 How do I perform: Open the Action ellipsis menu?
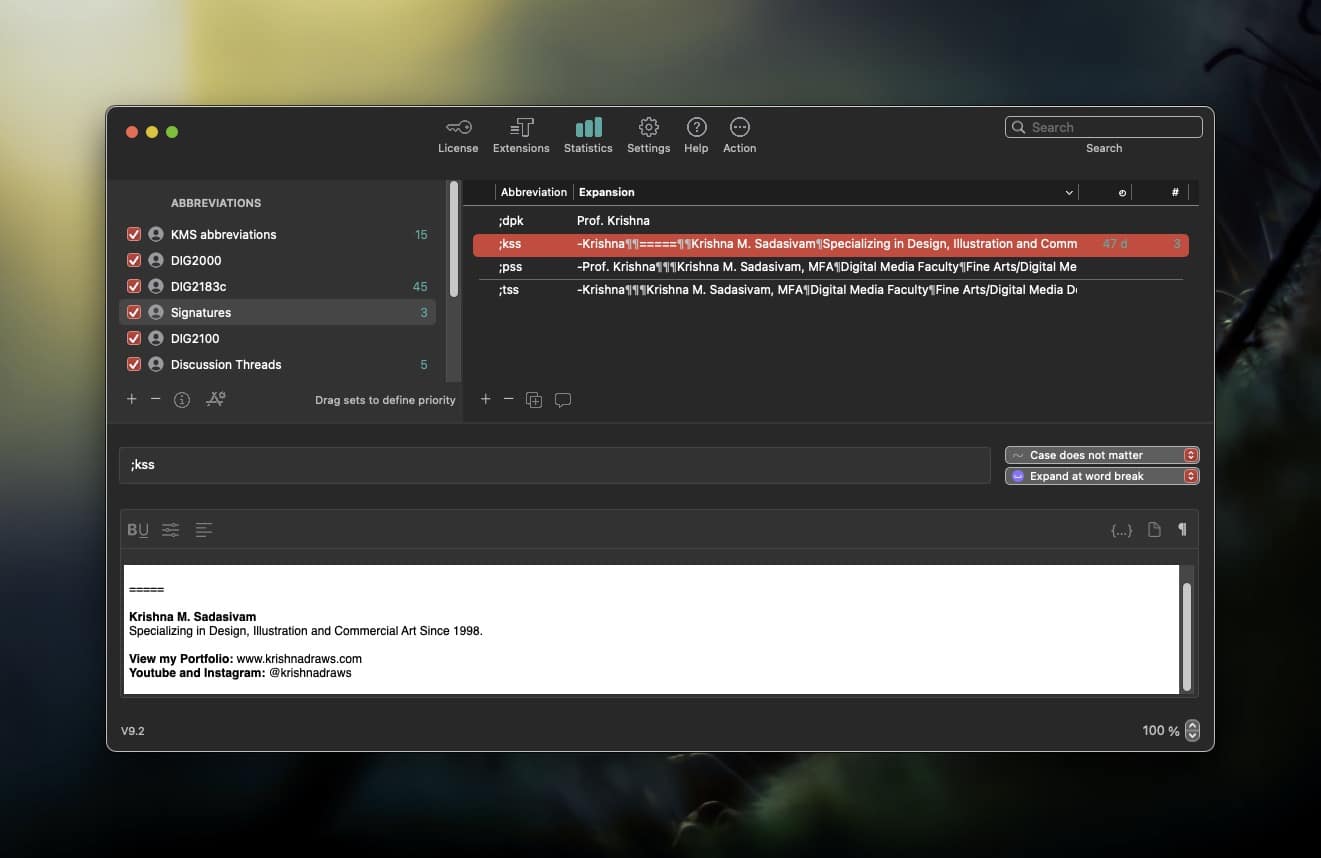(x=739, y=128)
